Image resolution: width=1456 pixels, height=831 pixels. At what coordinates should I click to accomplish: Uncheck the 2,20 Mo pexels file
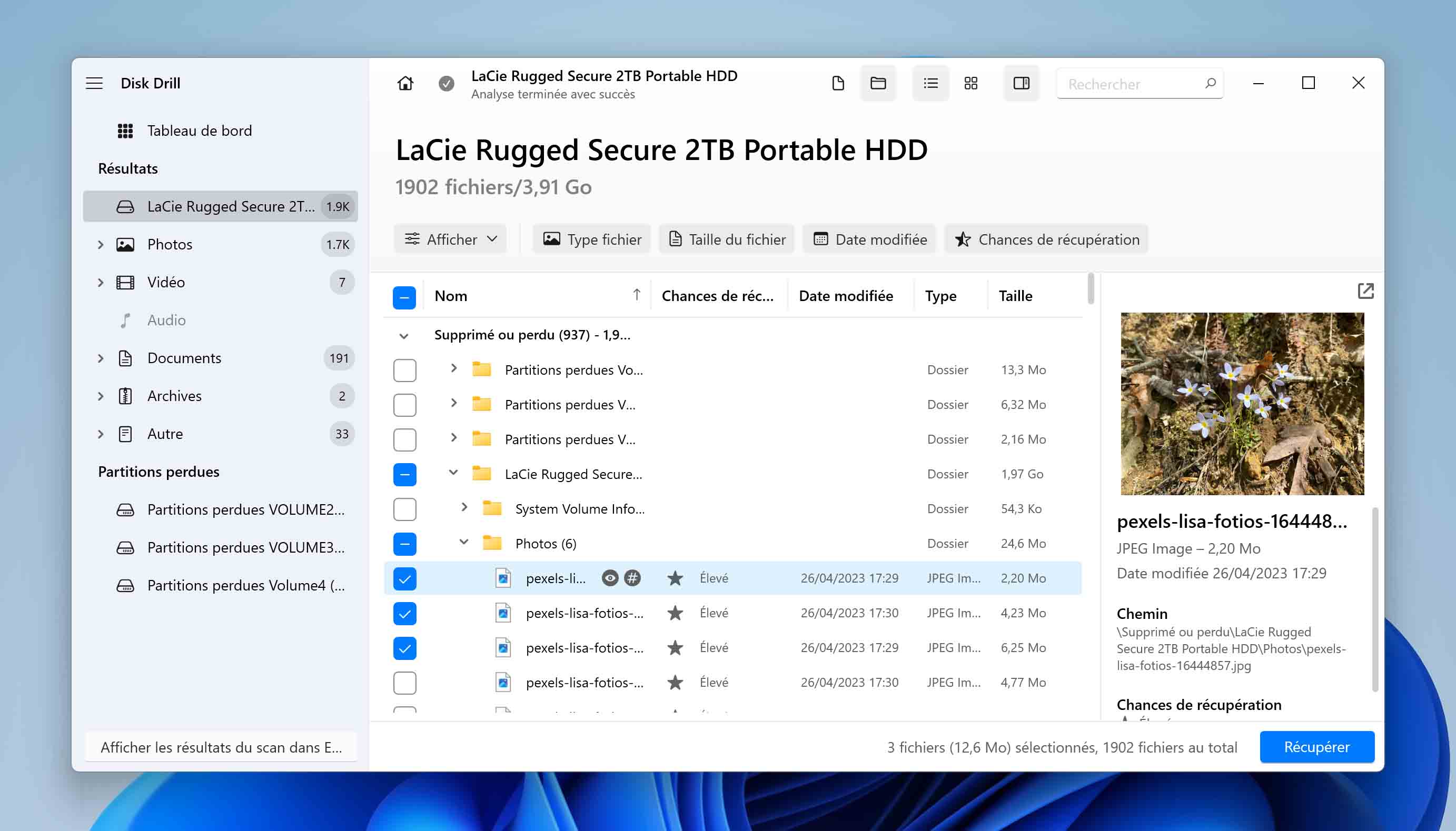[x=404, y=579]
